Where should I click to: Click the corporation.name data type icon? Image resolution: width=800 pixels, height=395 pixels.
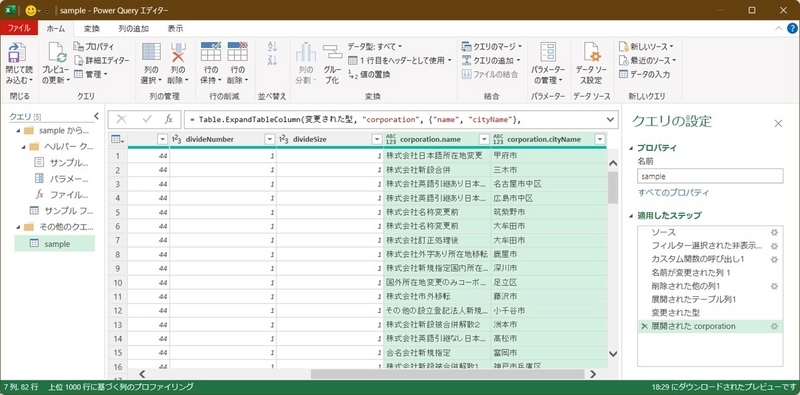tap(391, 139)
